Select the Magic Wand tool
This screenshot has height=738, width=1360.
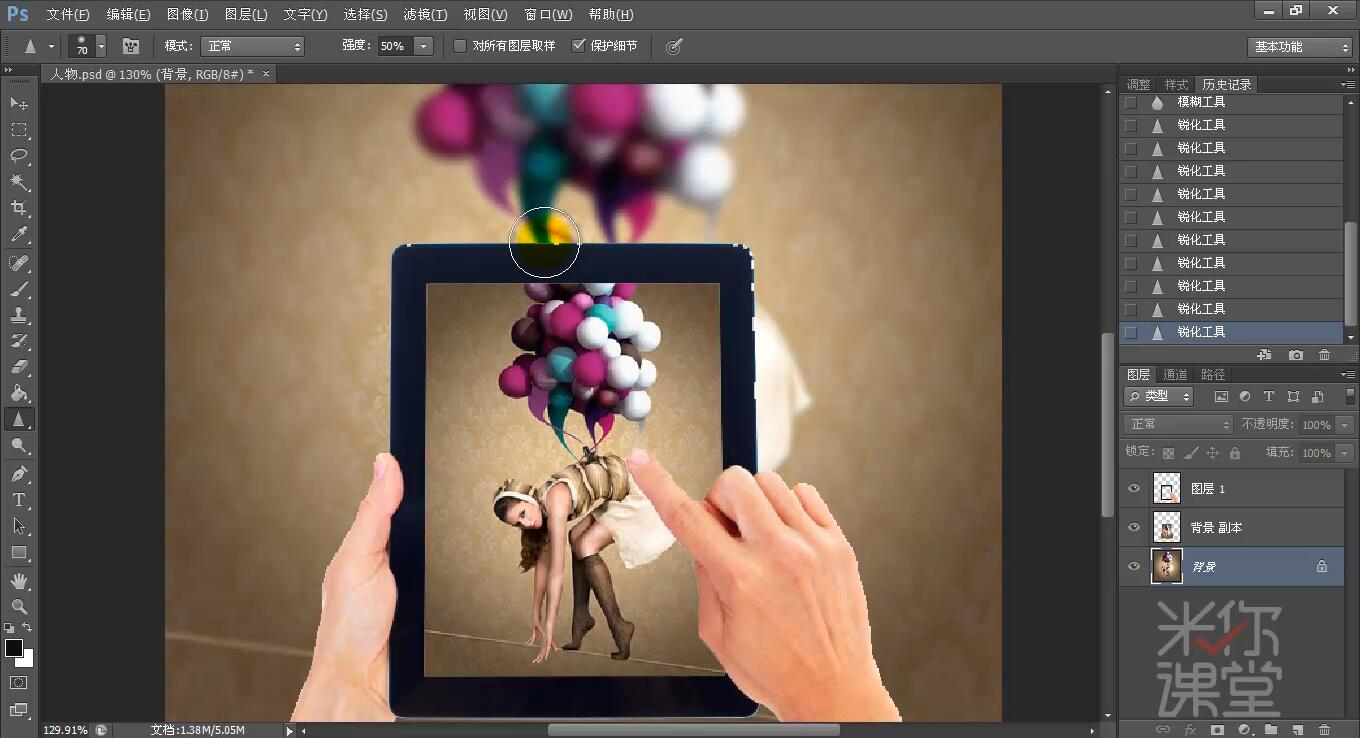click(x=19, y=182)
